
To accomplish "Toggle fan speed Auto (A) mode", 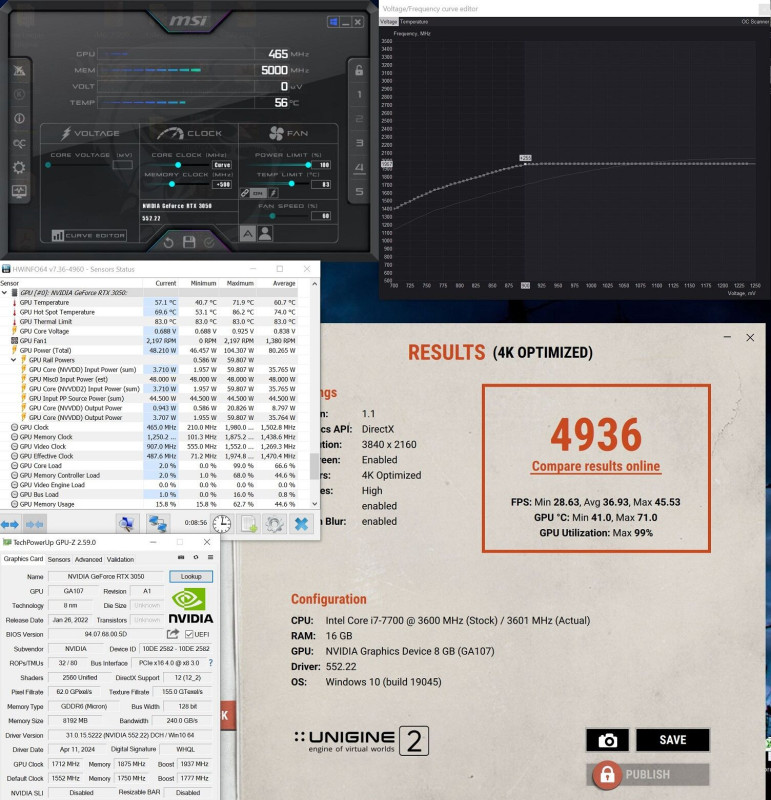I will click(248, 234).
